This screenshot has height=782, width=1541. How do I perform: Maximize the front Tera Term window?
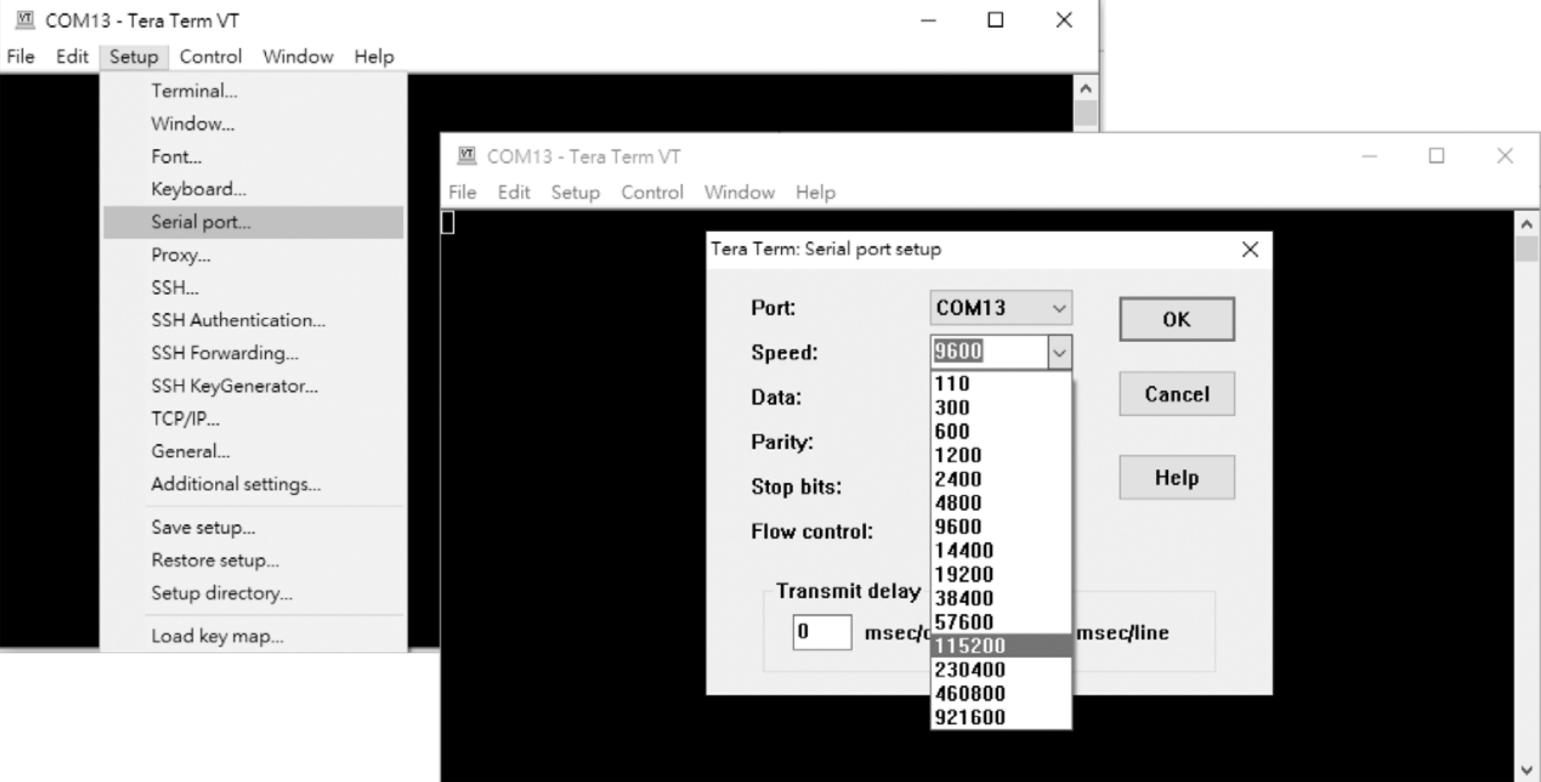[1437, 156]
